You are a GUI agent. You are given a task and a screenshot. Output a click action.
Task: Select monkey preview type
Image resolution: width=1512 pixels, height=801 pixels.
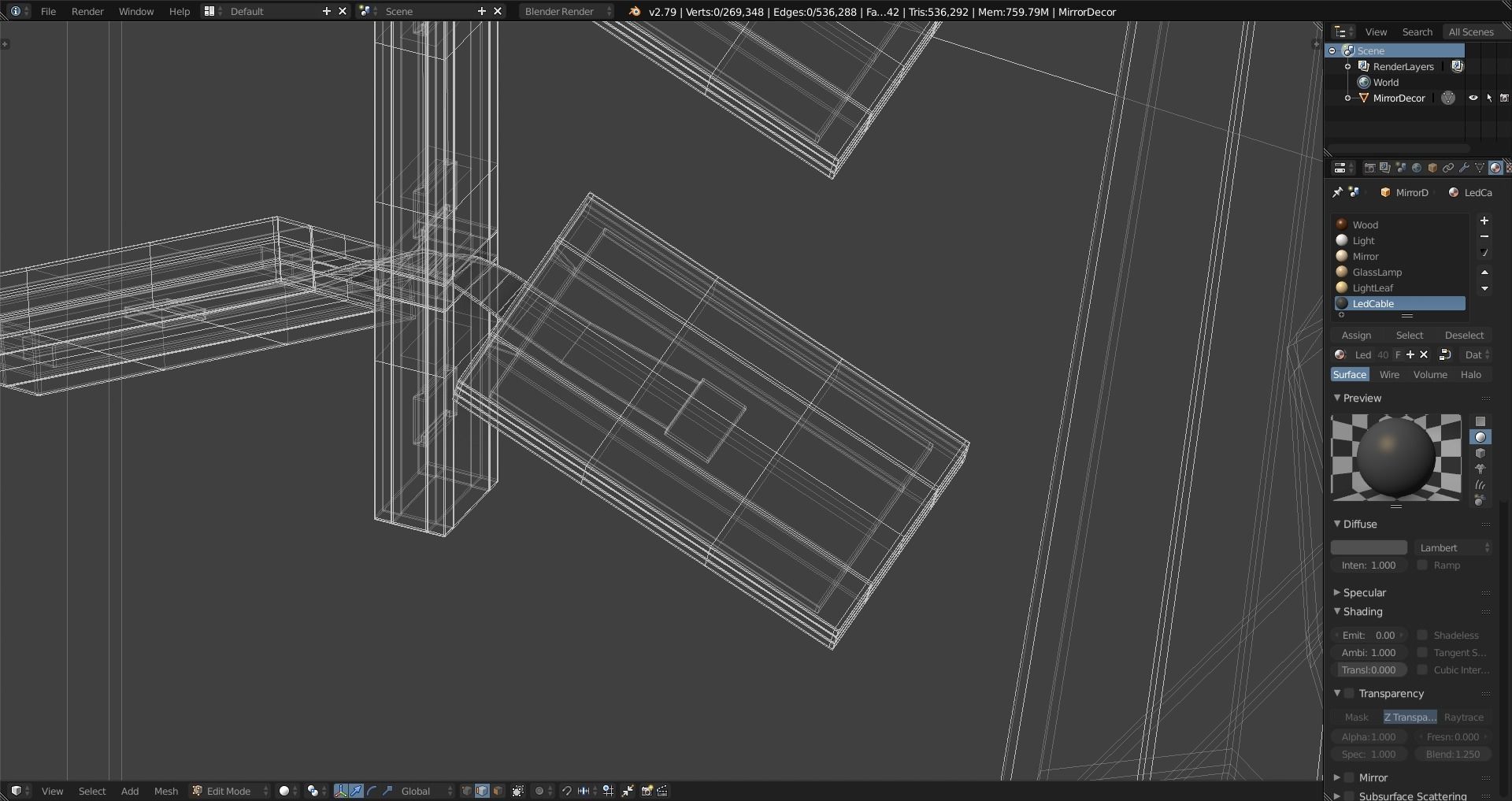pyautogui.click(x=1480, y=469)
